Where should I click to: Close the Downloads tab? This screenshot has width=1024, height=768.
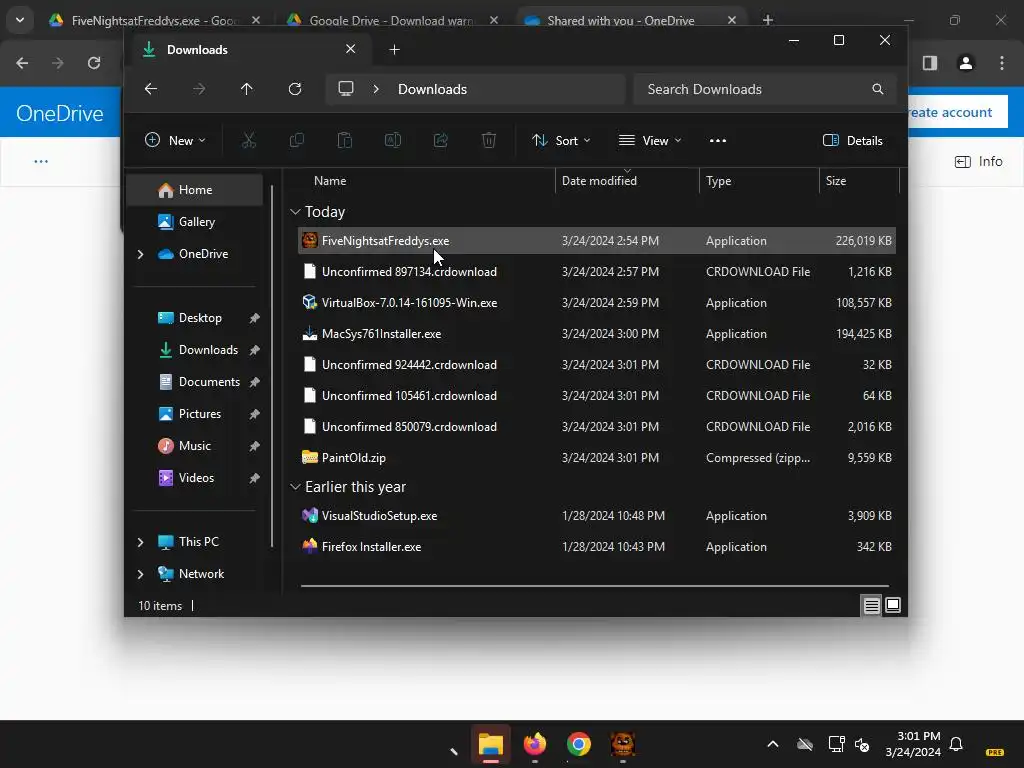point(351,49)
